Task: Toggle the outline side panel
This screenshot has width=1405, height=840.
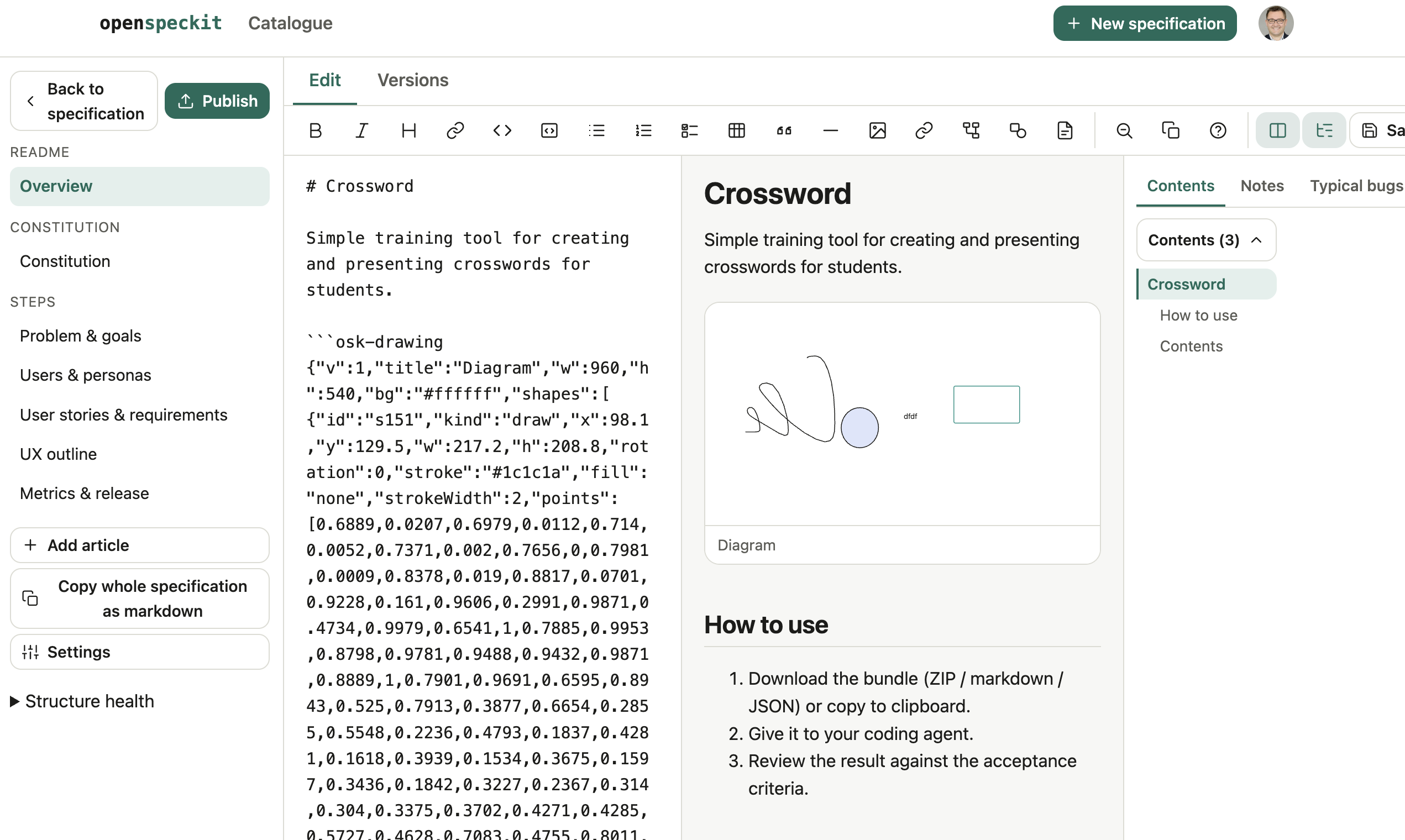Action: pyautogui.click(x=1324, y=131)
